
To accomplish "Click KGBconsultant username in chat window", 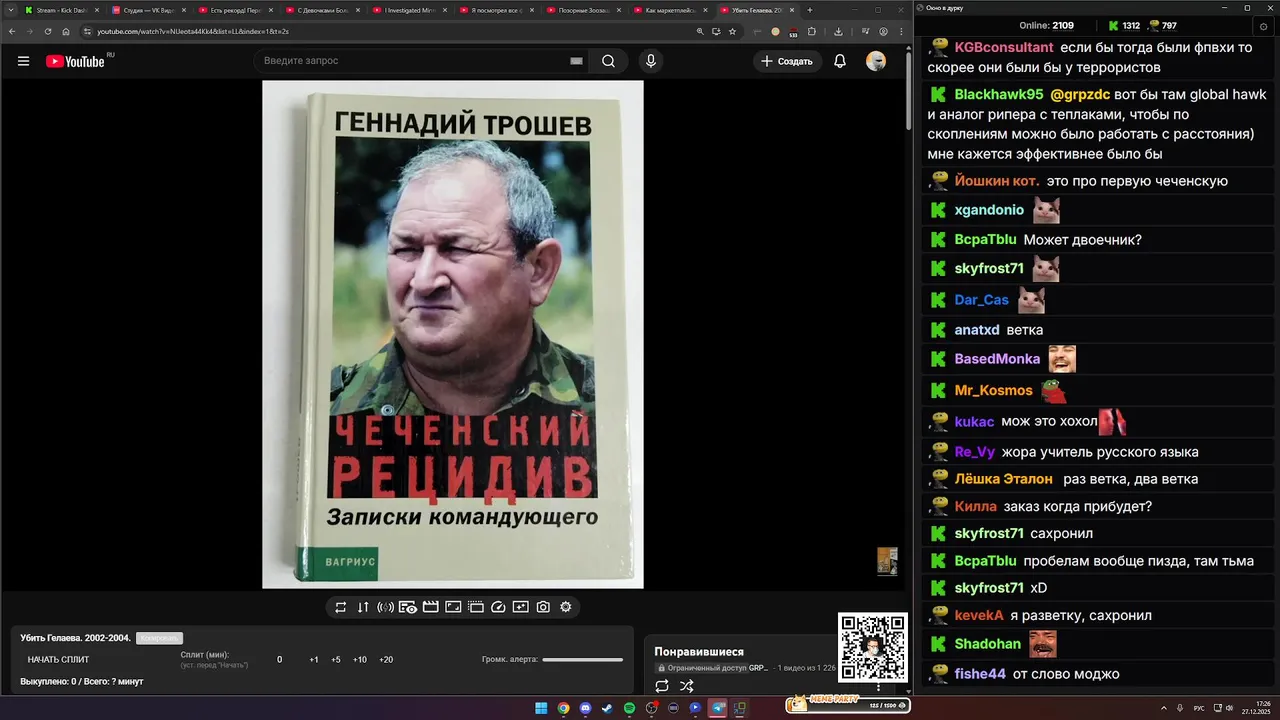I will (1004, 47).
